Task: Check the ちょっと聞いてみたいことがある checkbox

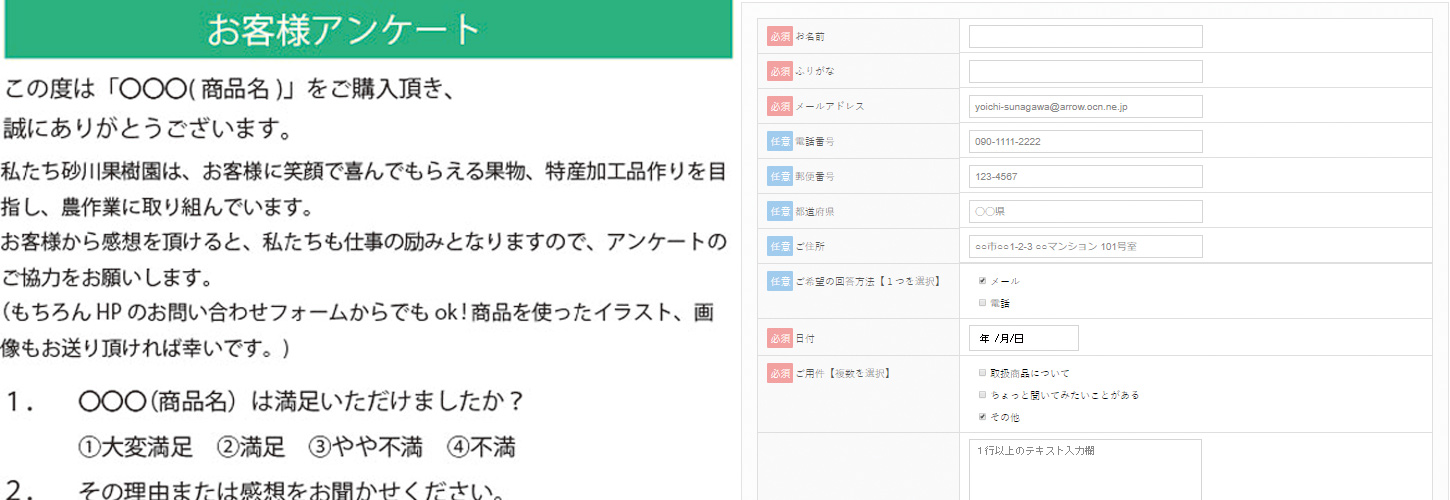Action: (983, 395)
